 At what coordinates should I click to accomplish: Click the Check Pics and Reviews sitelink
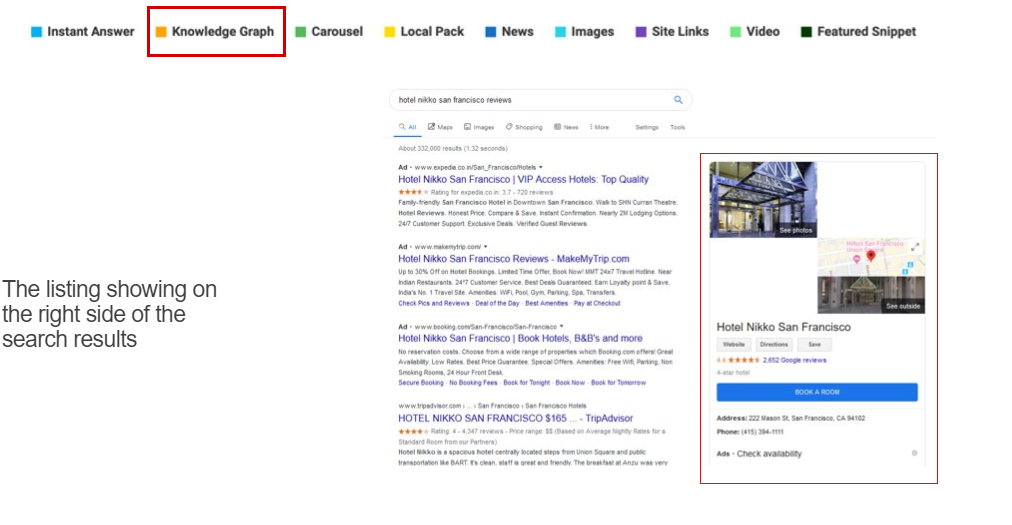(x=434, y=304)
